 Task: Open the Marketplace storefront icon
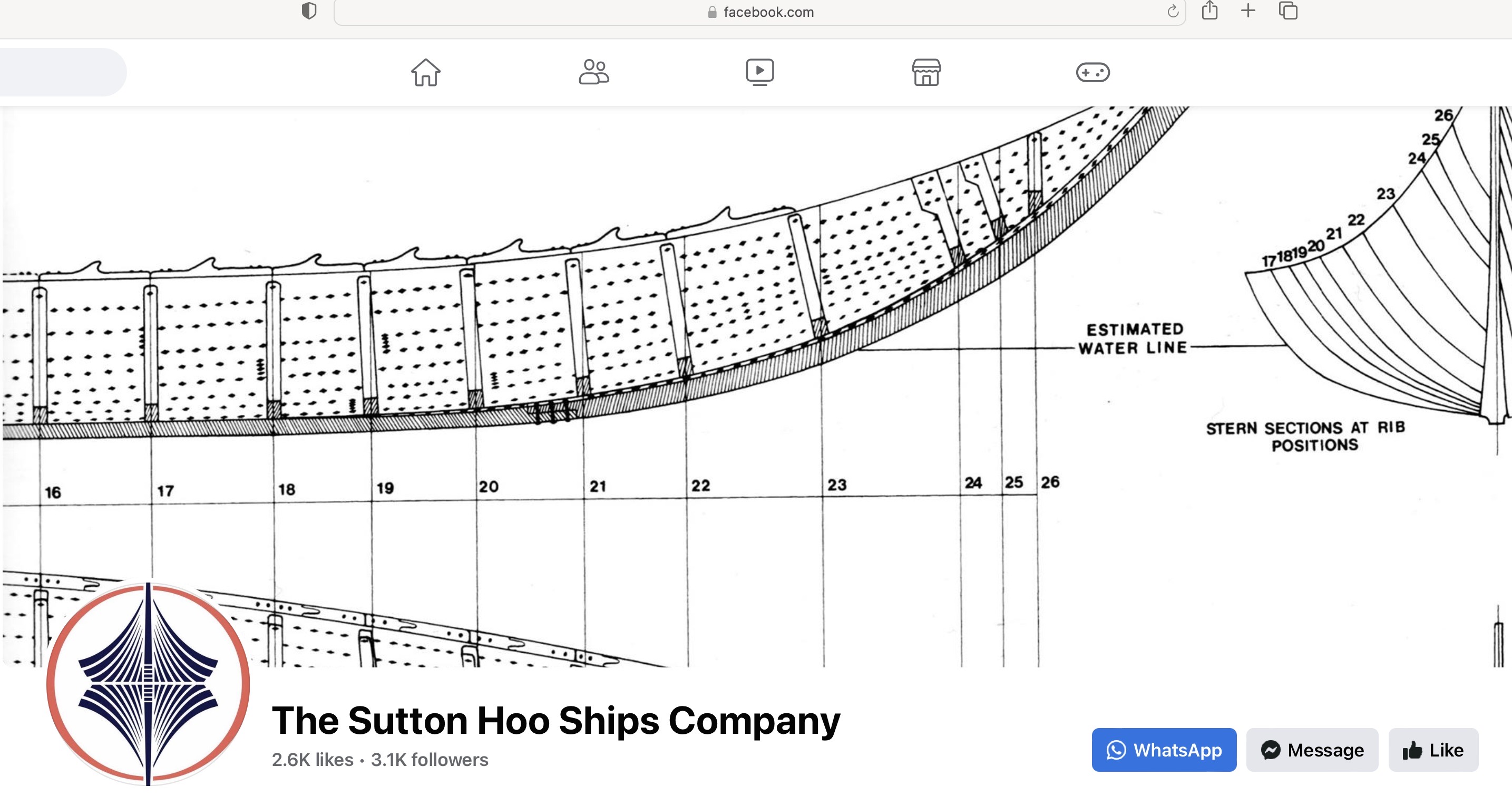click(x=926, y=72)
